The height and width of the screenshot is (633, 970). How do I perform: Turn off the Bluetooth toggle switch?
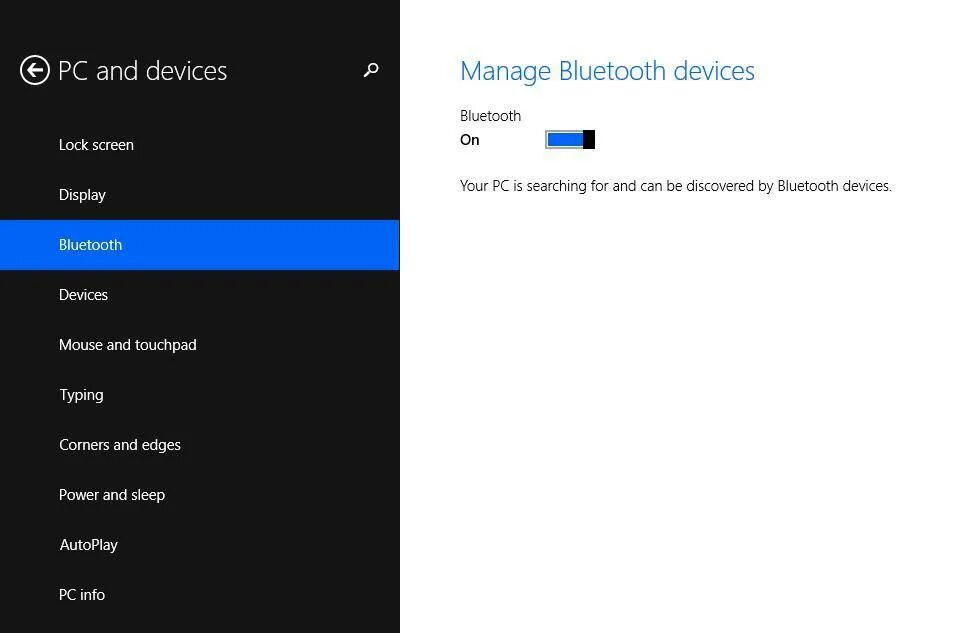(x=570, y=140)
